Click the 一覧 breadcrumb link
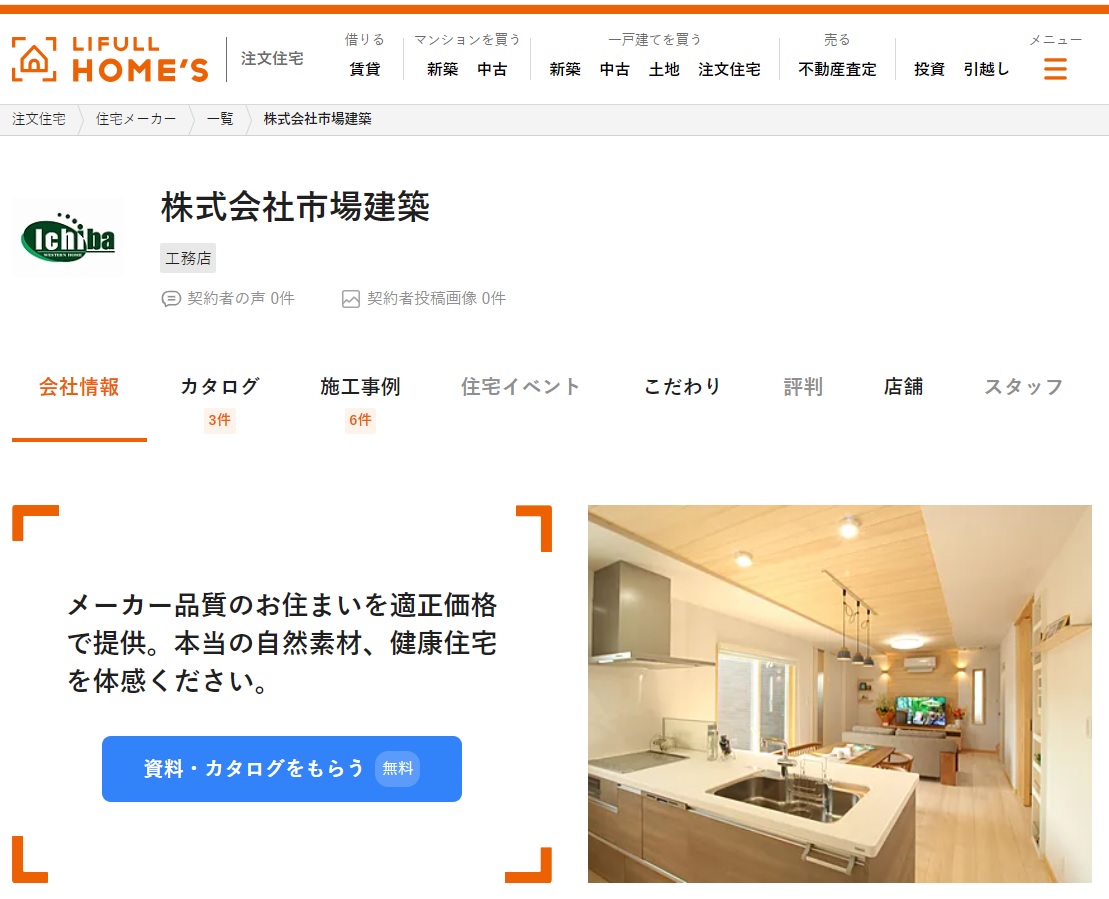 point(220,119)
